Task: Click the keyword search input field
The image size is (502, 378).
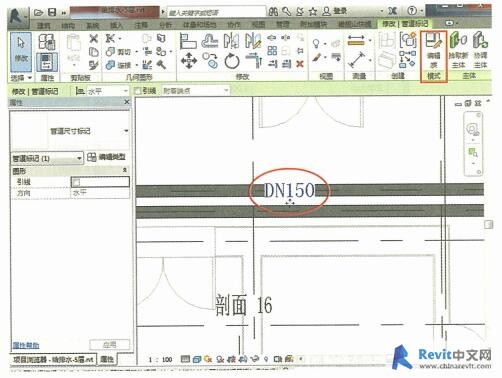Action: (216, 13)
